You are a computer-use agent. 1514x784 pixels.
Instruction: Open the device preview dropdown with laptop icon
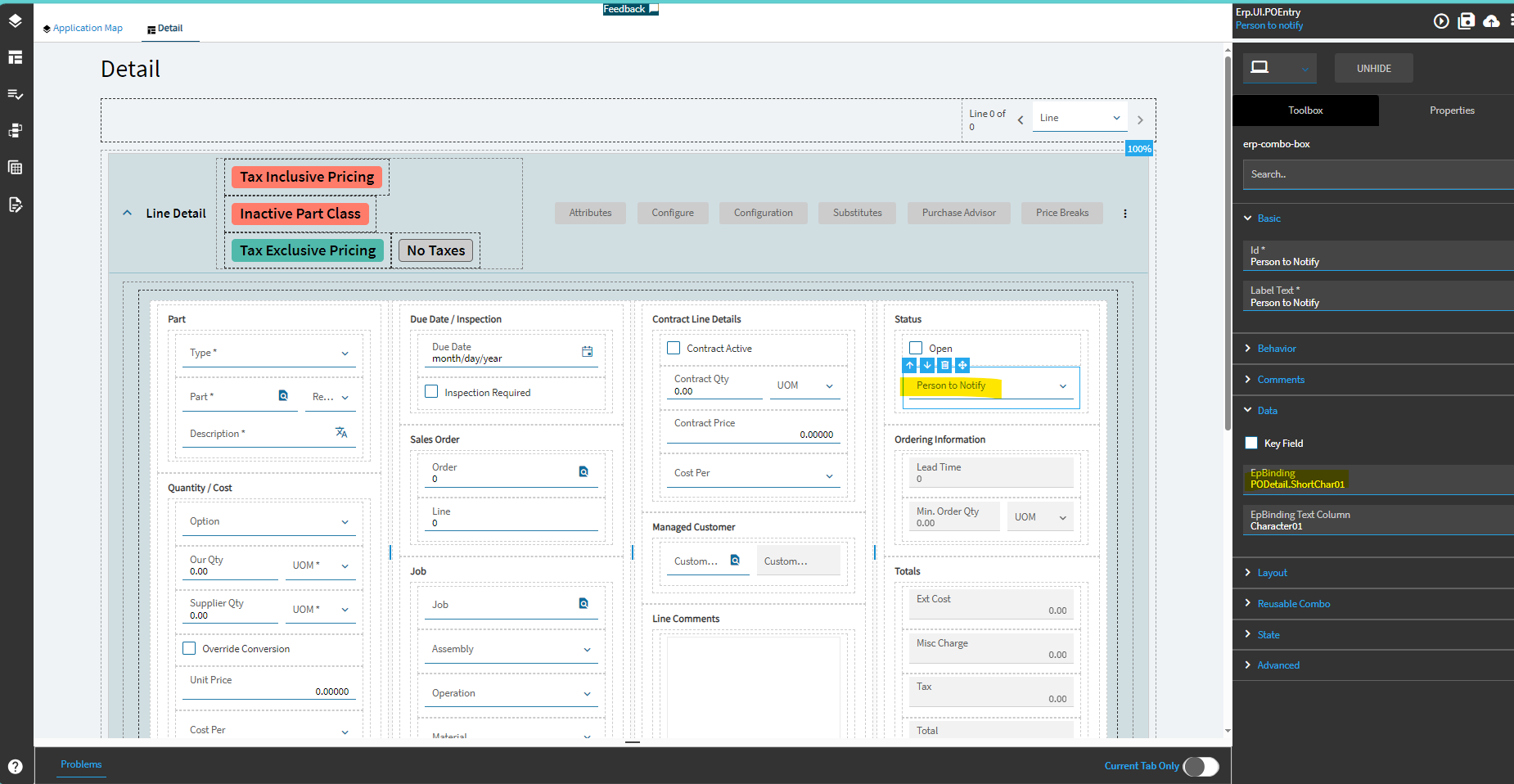pos(1280,68)
